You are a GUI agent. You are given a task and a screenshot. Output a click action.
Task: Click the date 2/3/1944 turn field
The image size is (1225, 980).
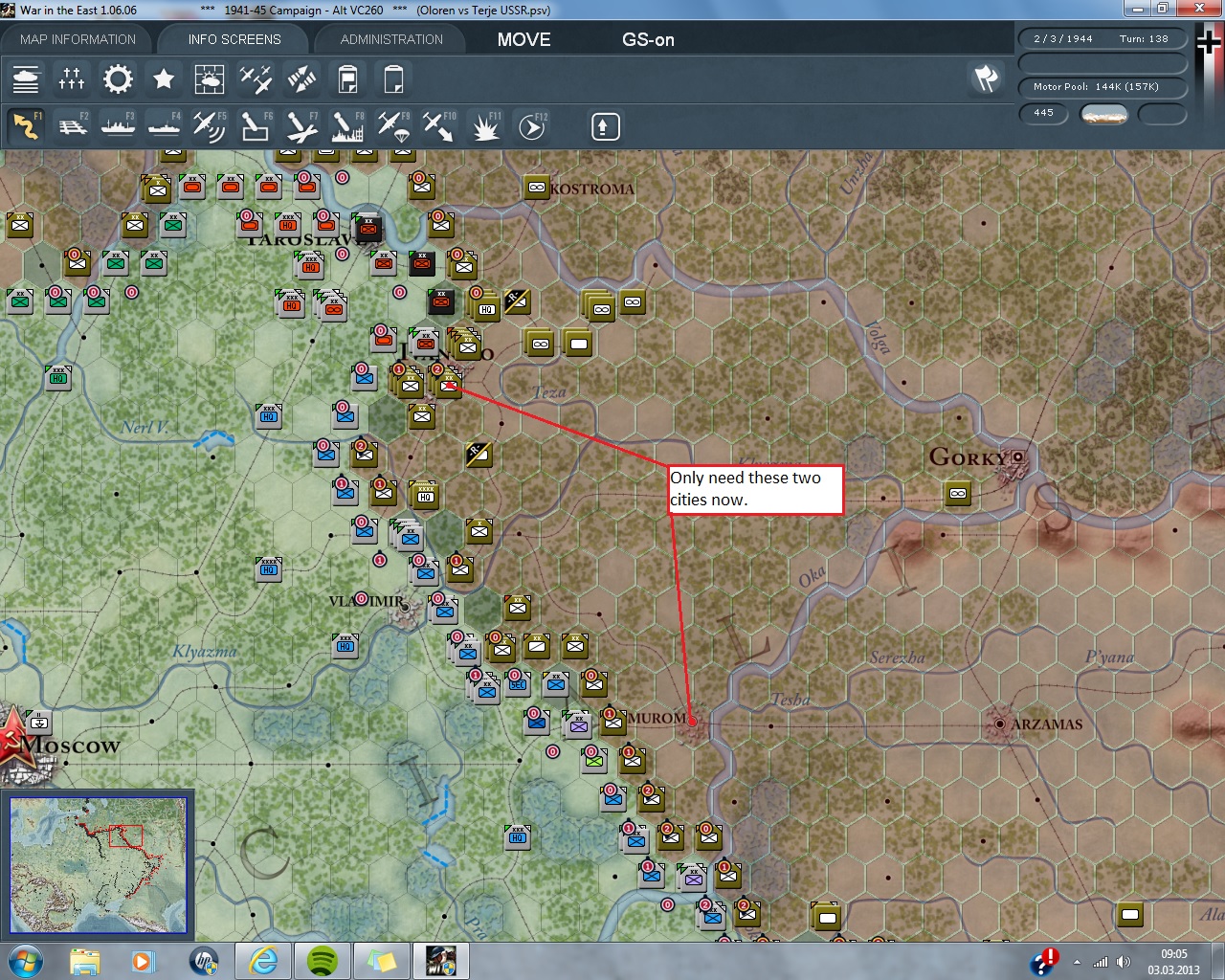(1102, 39)
